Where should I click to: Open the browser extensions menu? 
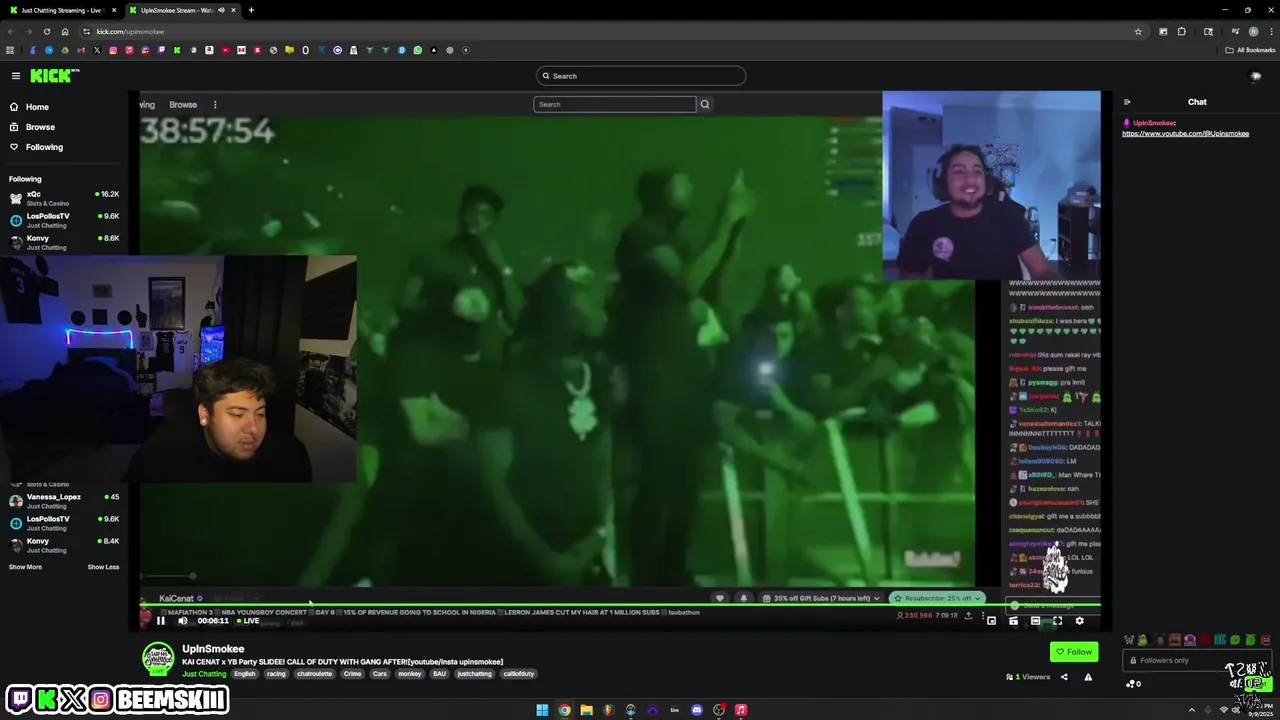click(1182, 31)
